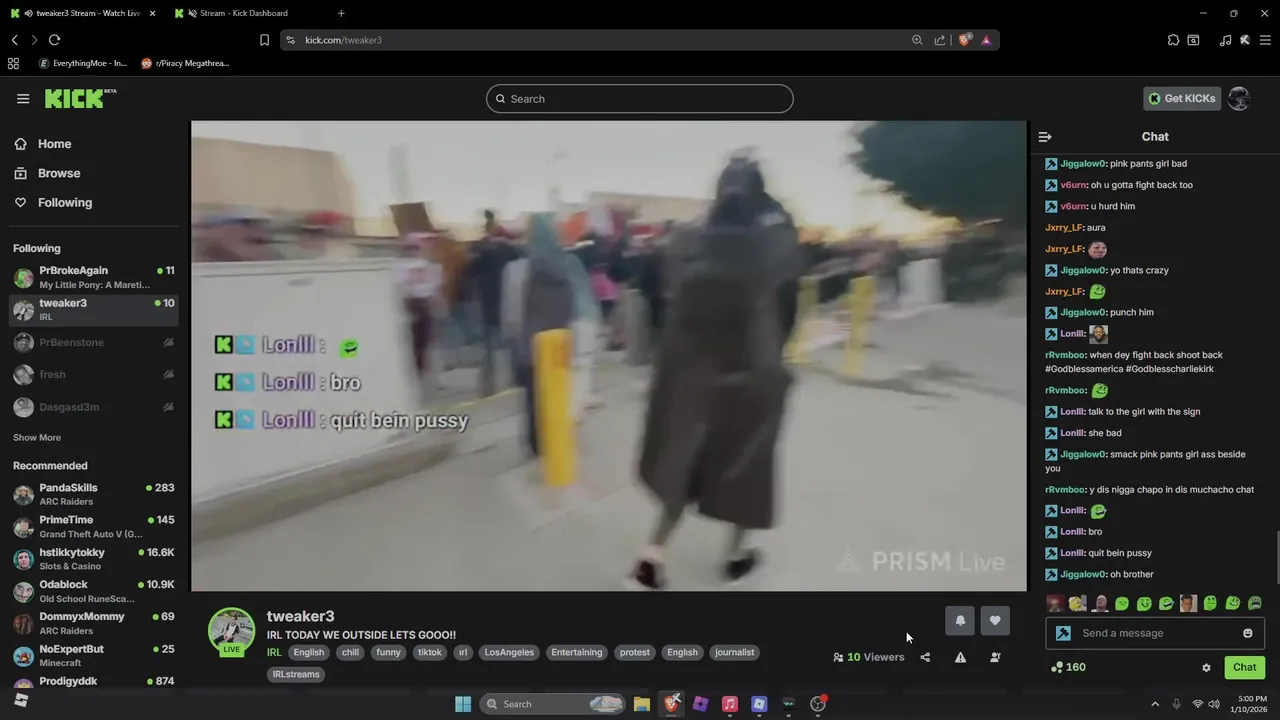Open the hamburger sidebar menu beside Kick logo
The height and width of the screenshot is (720, 1280).
coord(23,98)
